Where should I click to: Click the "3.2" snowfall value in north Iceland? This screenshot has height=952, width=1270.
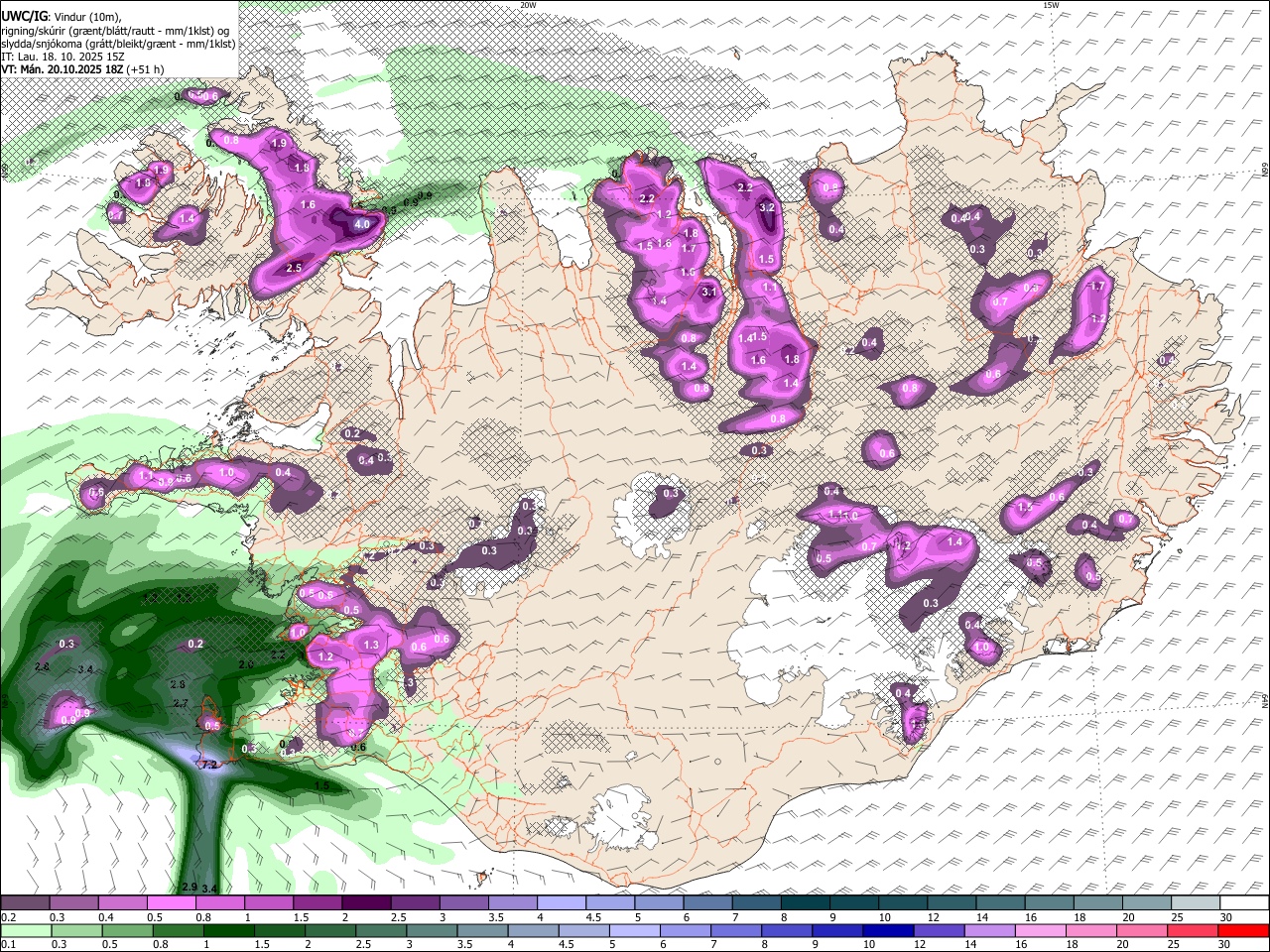[x=766, y=208]
